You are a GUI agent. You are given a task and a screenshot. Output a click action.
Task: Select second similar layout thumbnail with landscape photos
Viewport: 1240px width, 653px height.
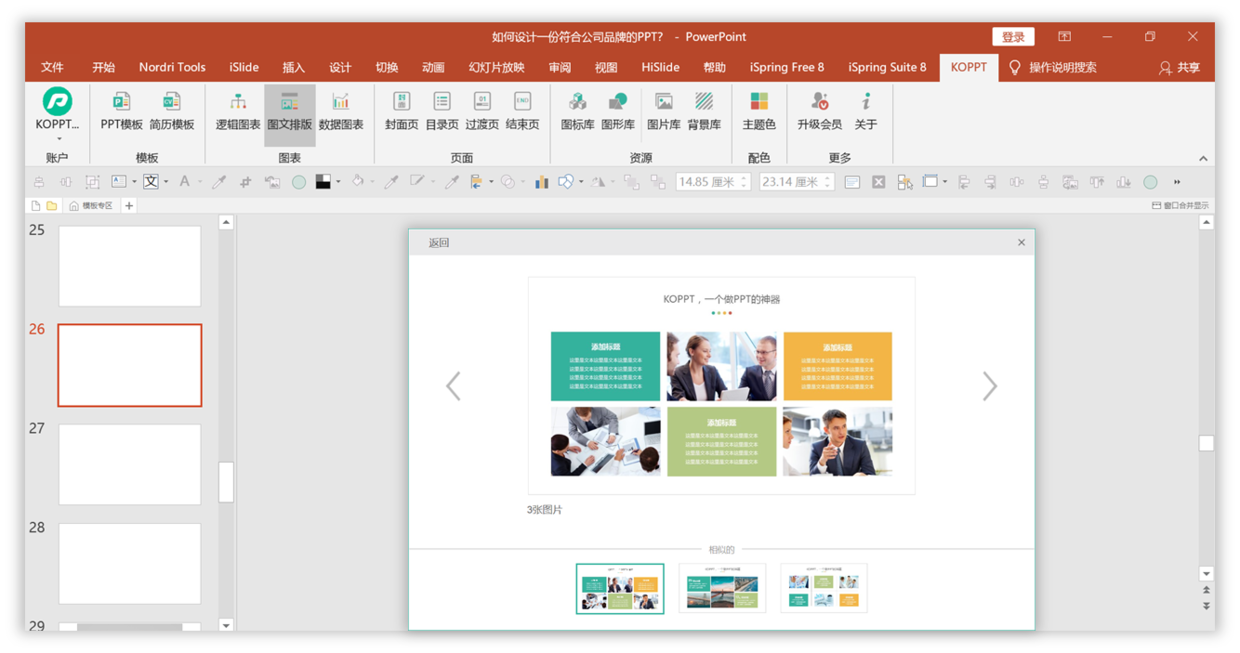tap(722, 588)
